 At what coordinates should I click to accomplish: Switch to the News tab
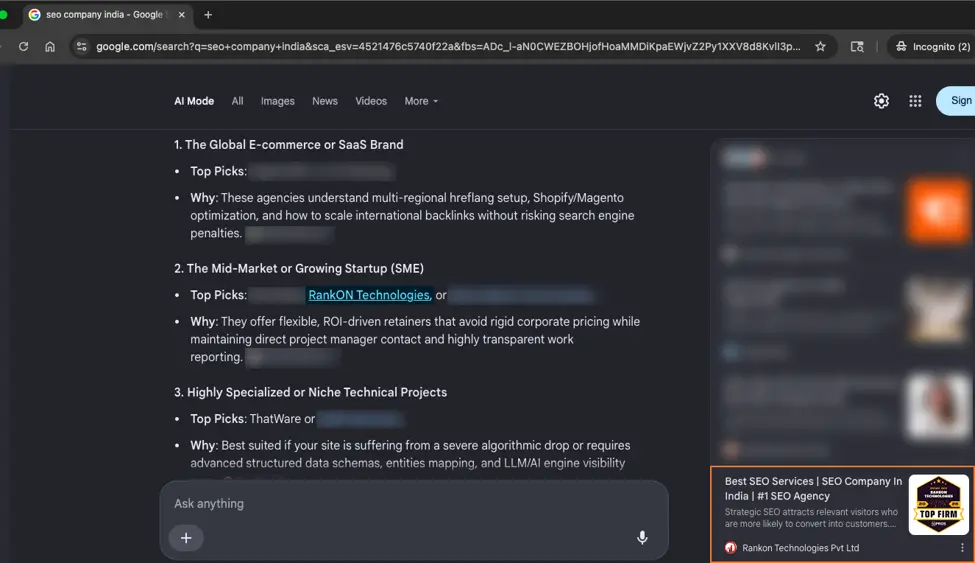325,101
